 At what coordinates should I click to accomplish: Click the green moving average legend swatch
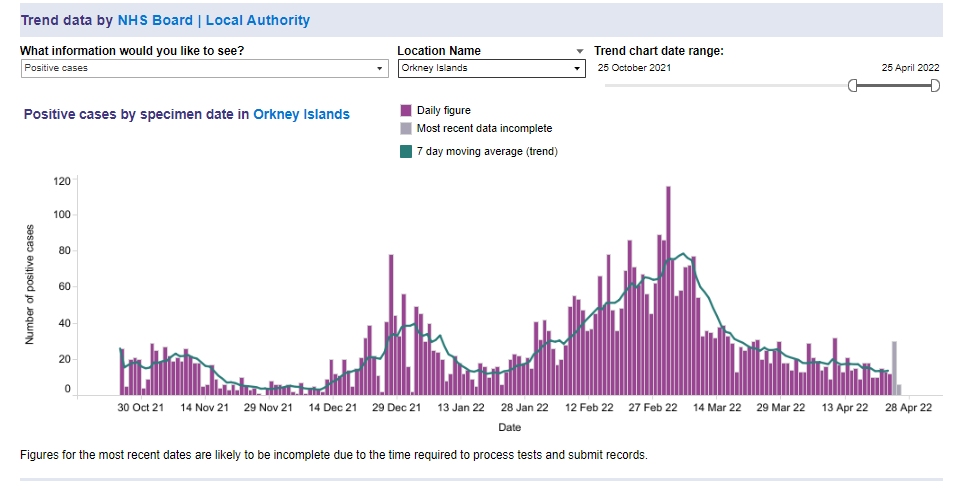(406, 152)
